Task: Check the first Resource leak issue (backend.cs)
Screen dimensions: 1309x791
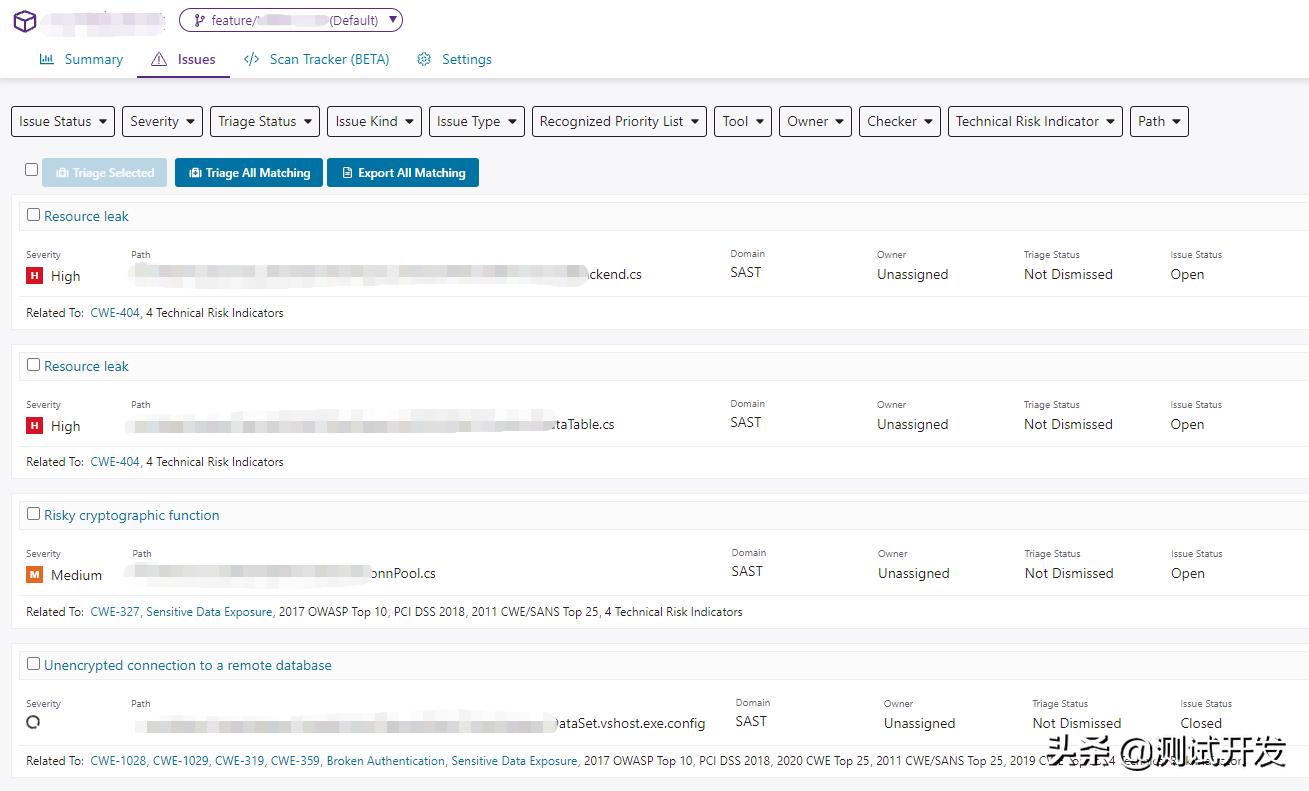Action: (33, 215)
